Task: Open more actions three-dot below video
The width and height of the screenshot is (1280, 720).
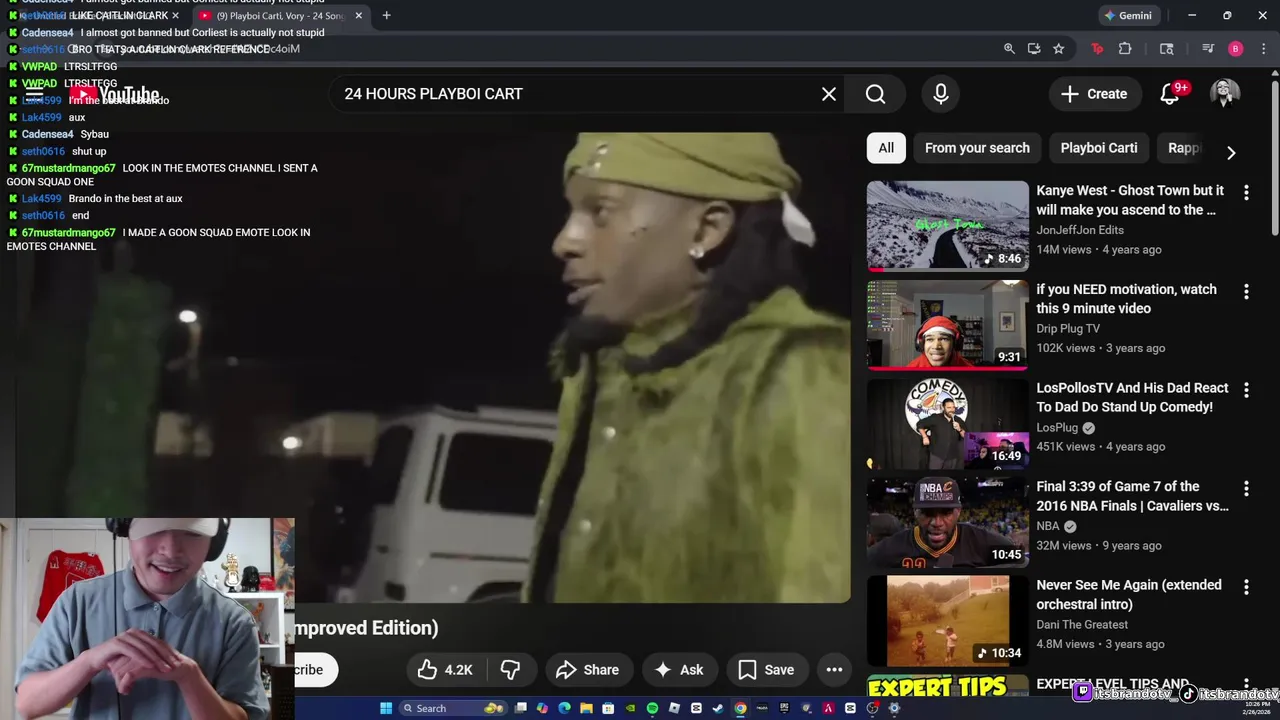Action: pyautogui.click(x=834, y=670)
